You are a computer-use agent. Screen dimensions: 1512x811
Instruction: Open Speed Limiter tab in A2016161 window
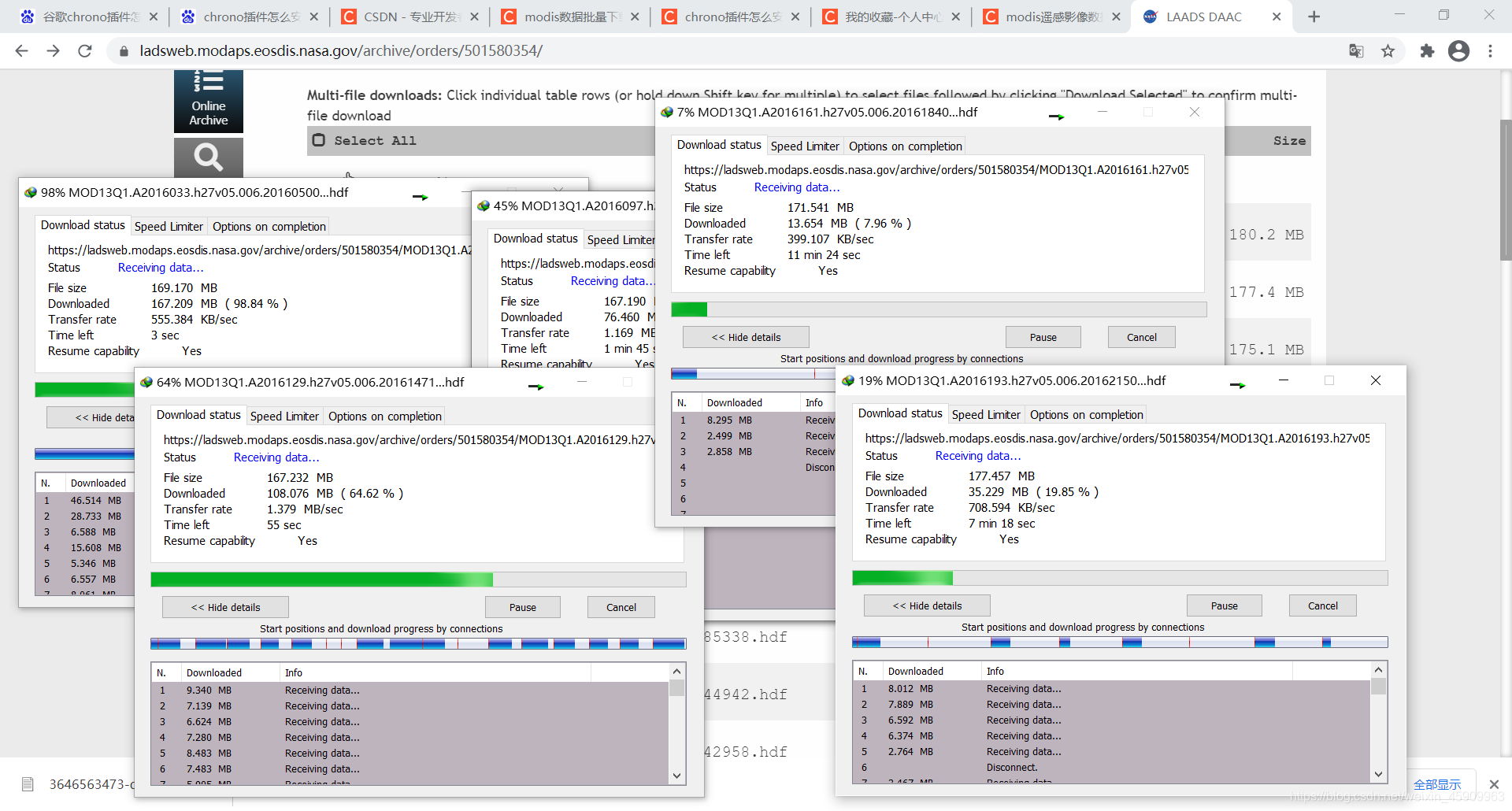805,146
